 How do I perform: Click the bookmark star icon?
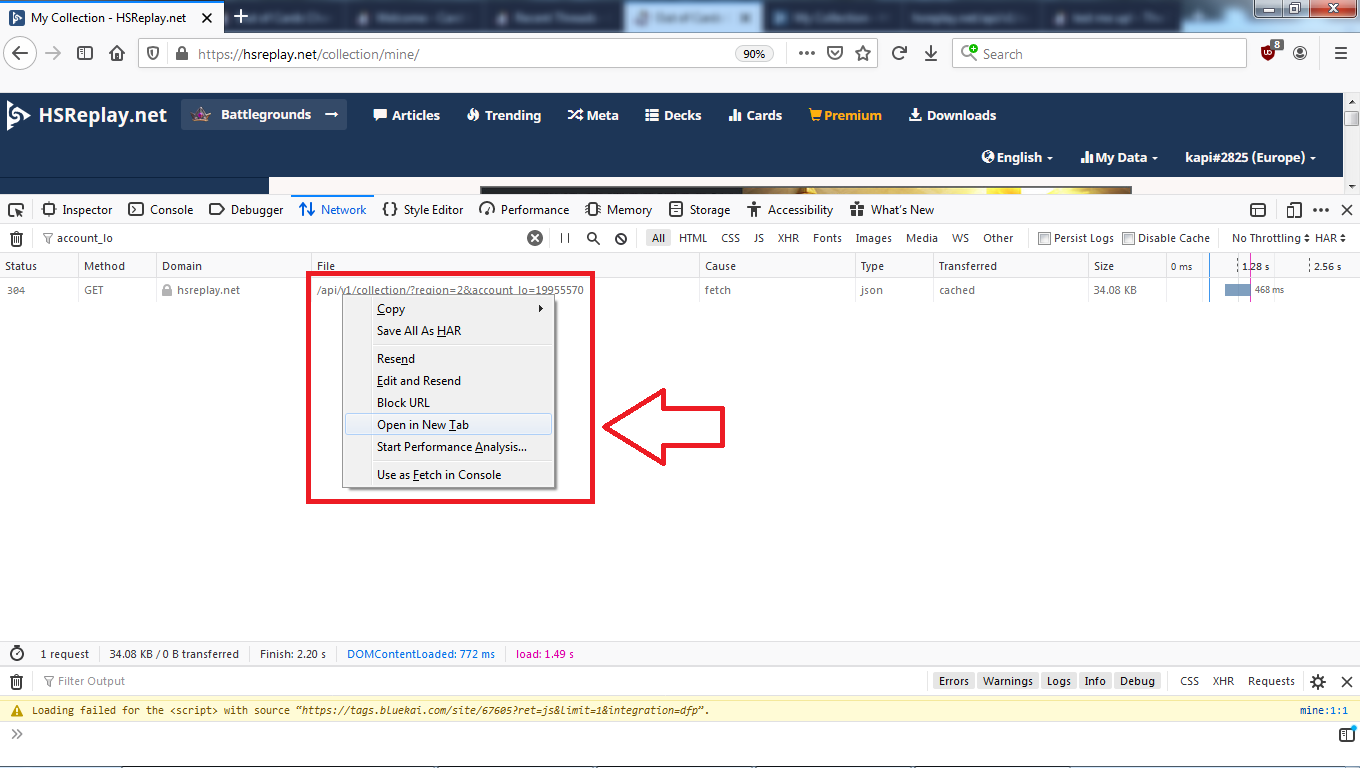pyautogui.click(x=863, y=54)
